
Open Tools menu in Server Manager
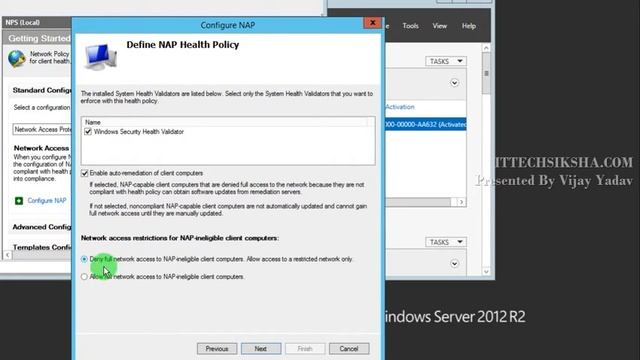coord(410,26)
